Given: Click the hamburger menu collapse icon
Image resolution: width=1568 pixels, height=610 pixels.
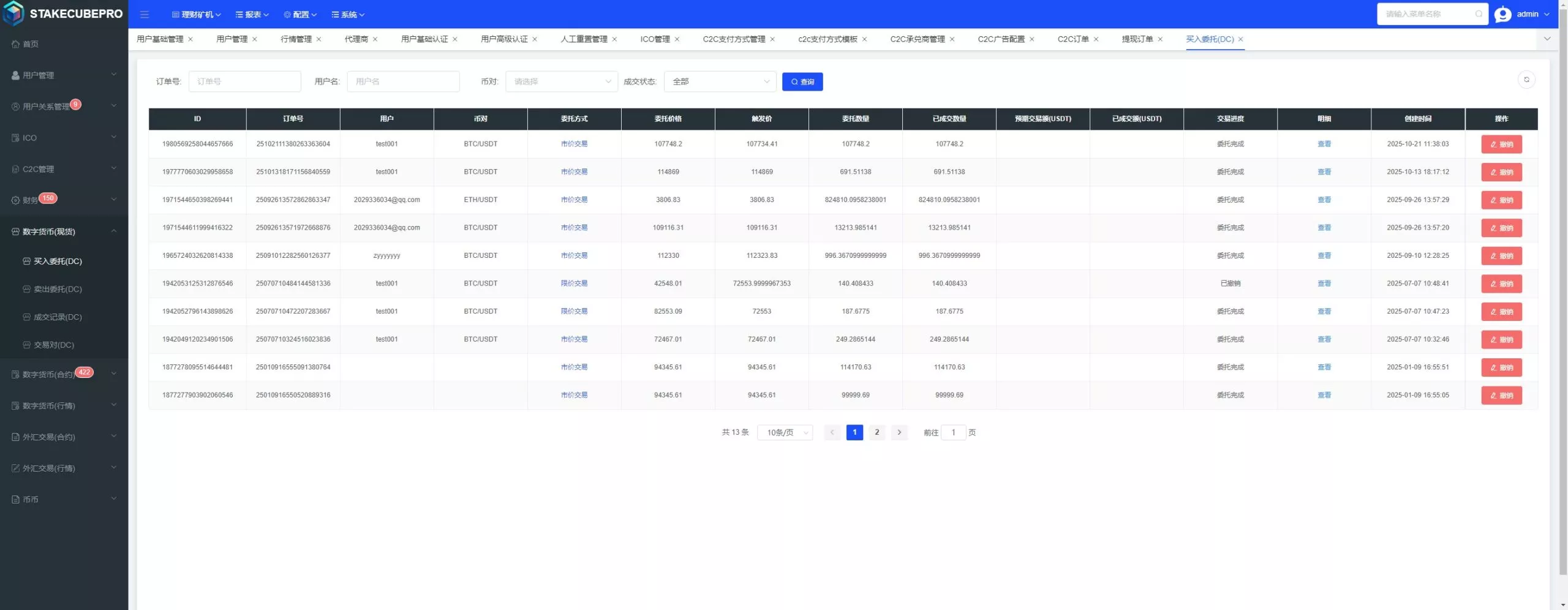Looking at the screenshot, I should [145, 14].
